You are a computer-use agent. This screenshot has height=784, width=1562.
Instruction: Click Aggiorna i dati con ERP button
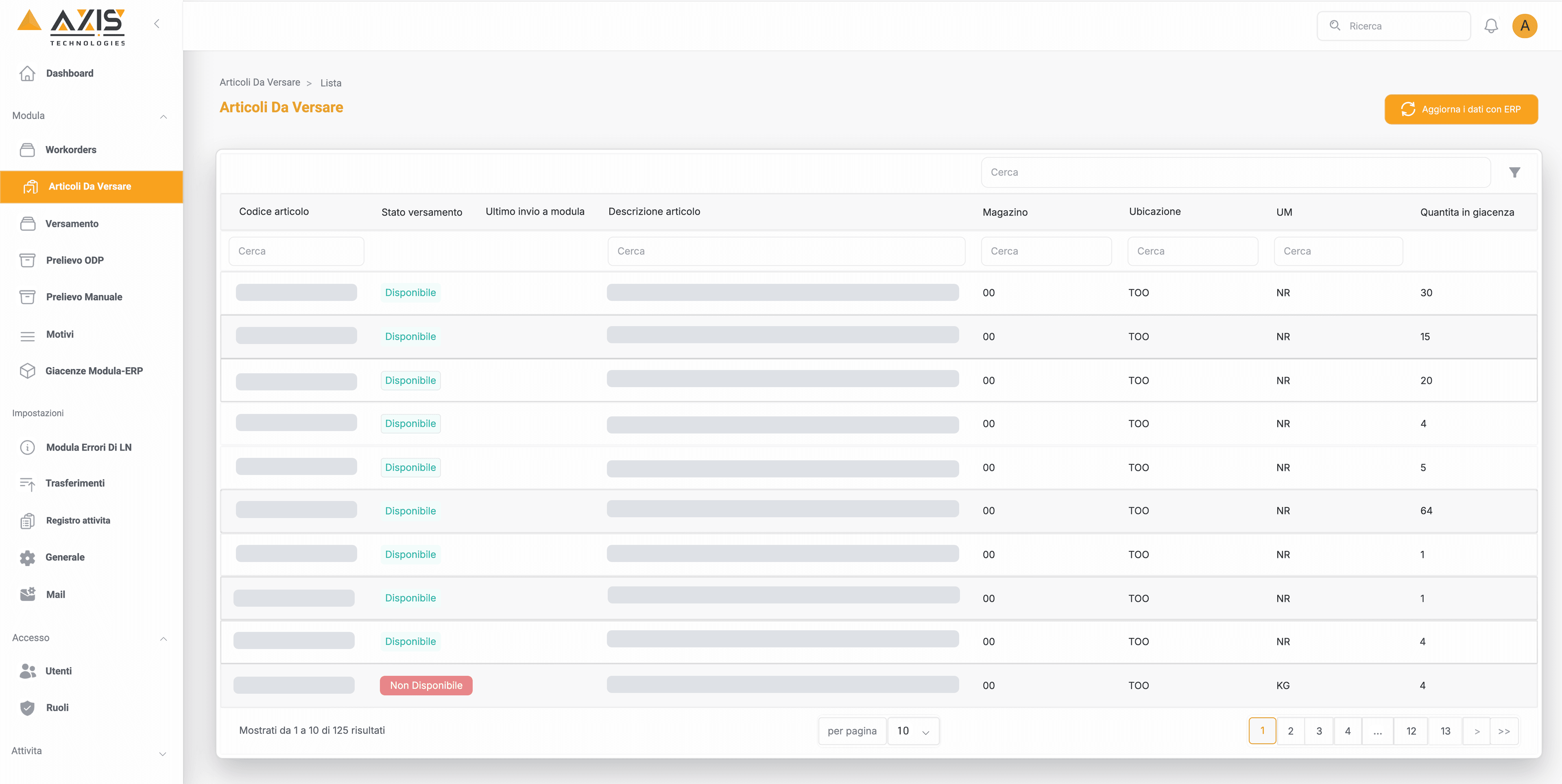[x=1462, y=109]
